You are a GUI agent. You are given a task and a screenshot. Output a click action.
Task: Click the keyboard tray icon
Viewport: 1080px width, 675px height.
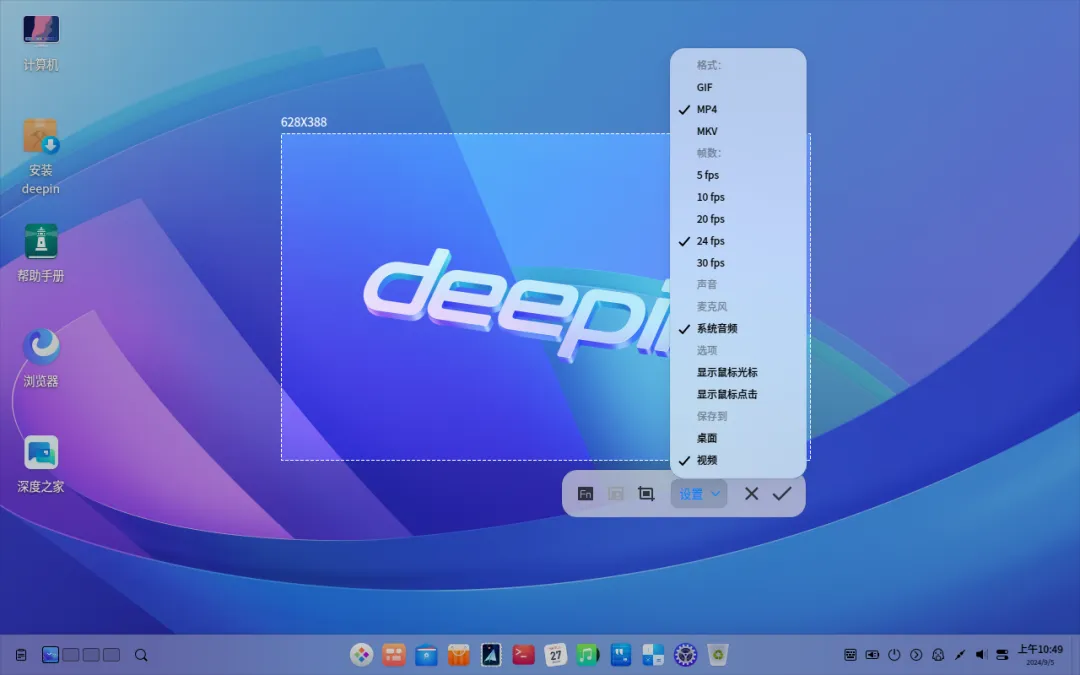[x=851, y=655]
